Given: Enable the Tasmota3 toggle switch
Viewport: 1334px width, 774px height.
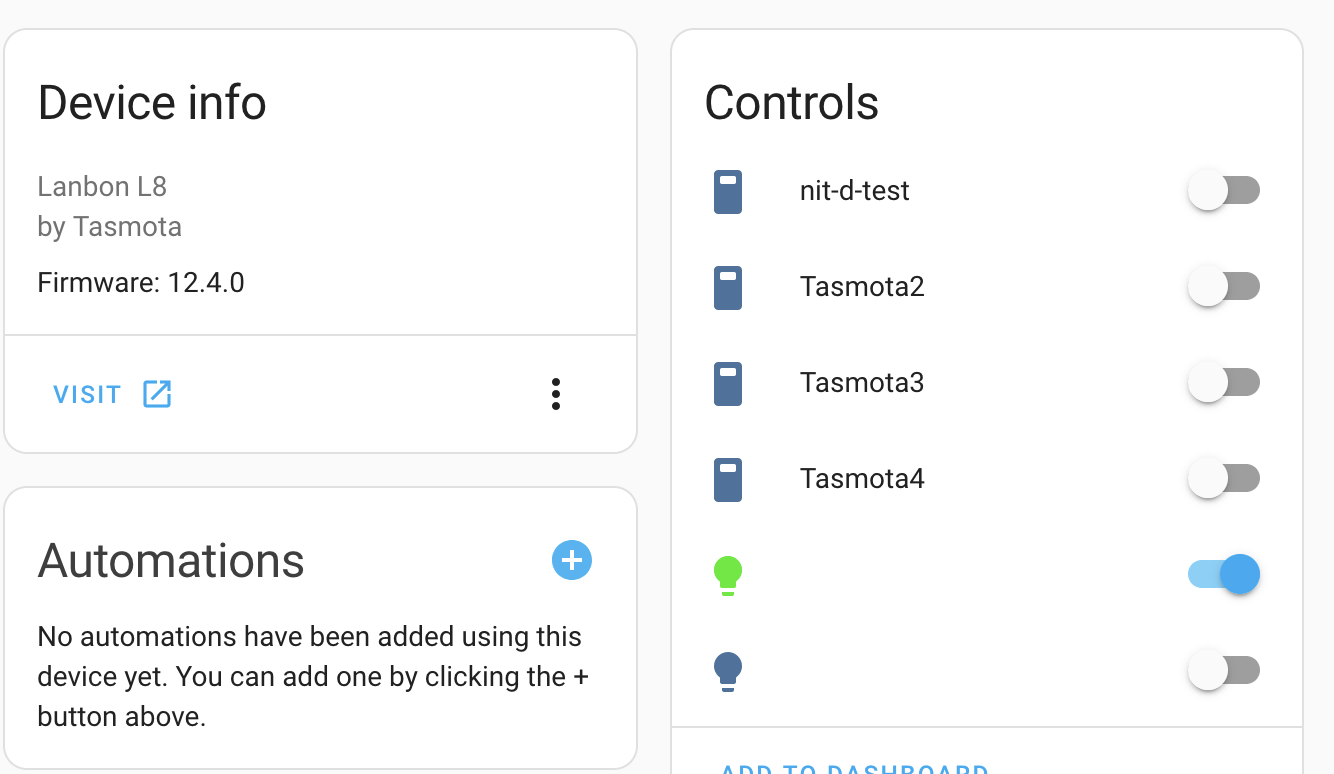Looking at the screenshot, I should pos(1224,382).
